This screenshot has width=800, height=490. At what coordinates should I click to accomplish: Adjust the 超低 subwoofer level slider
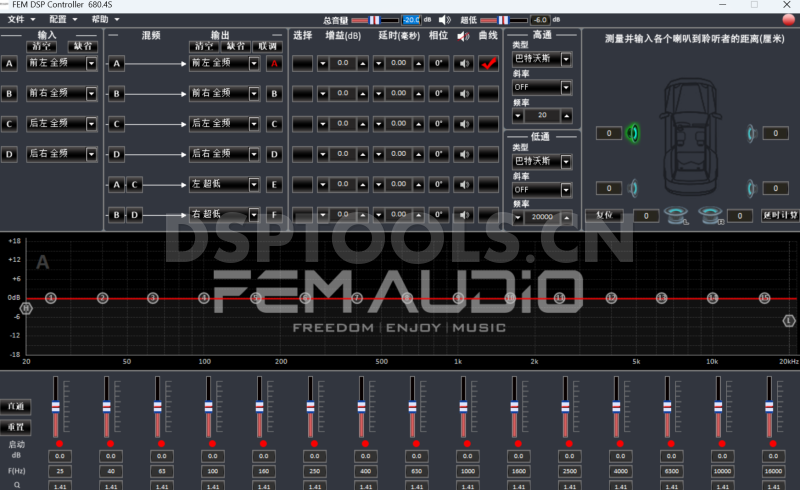point(504,20)
